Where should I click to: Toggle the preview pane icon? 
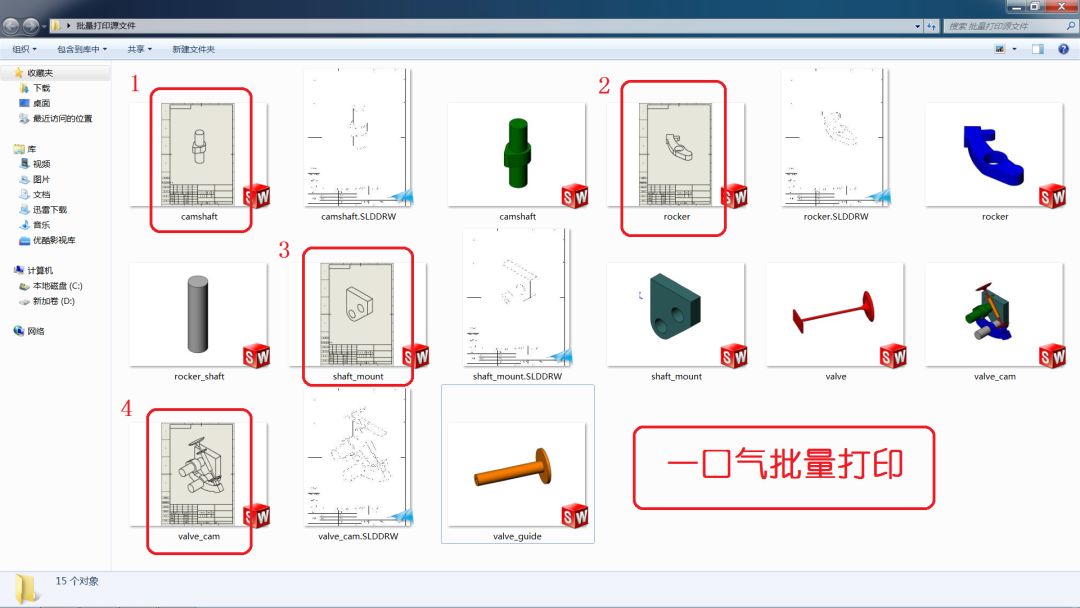click(1037, 49)
